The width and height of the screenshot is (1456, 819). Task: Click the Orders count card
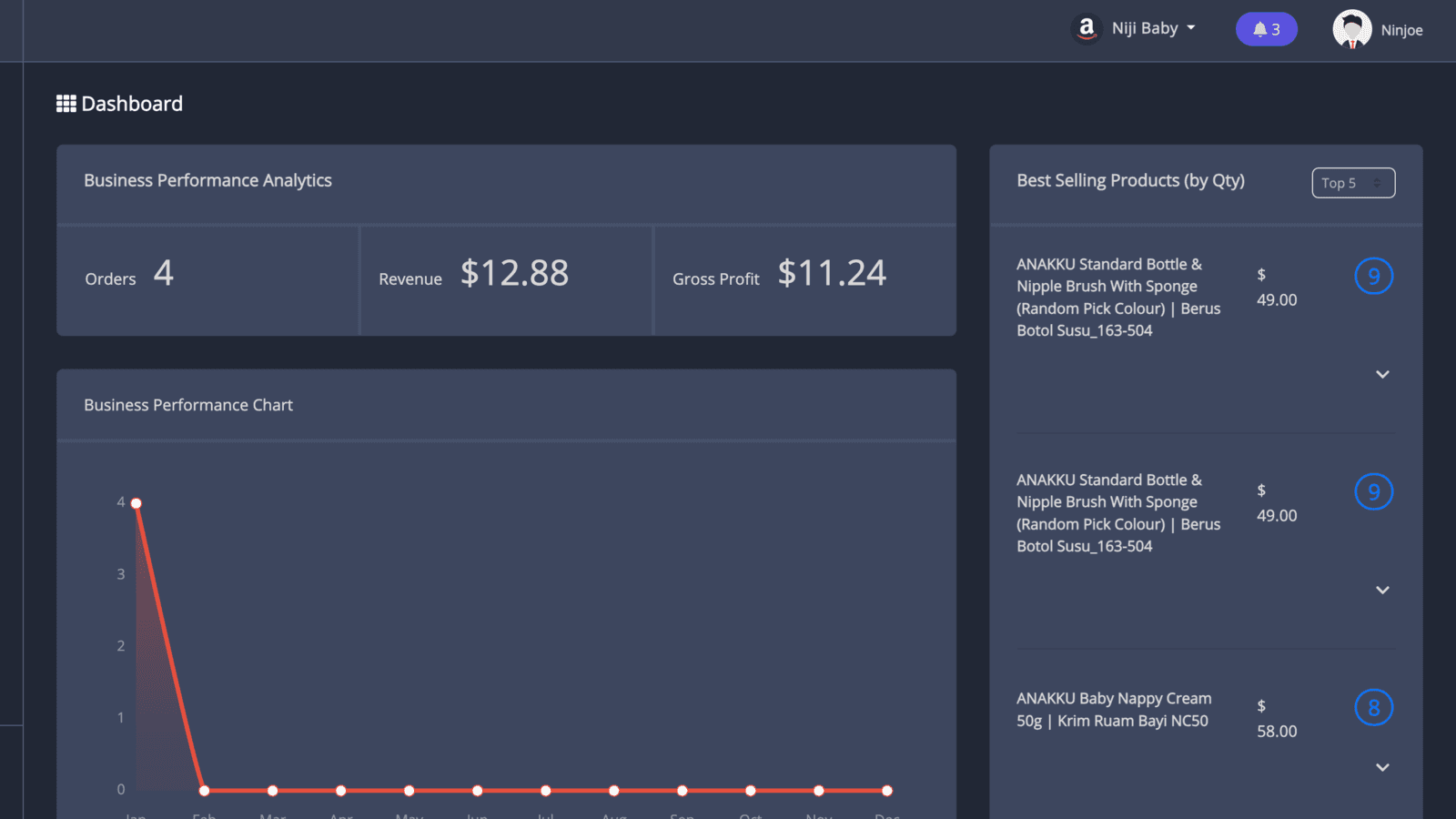coord(207,280)
